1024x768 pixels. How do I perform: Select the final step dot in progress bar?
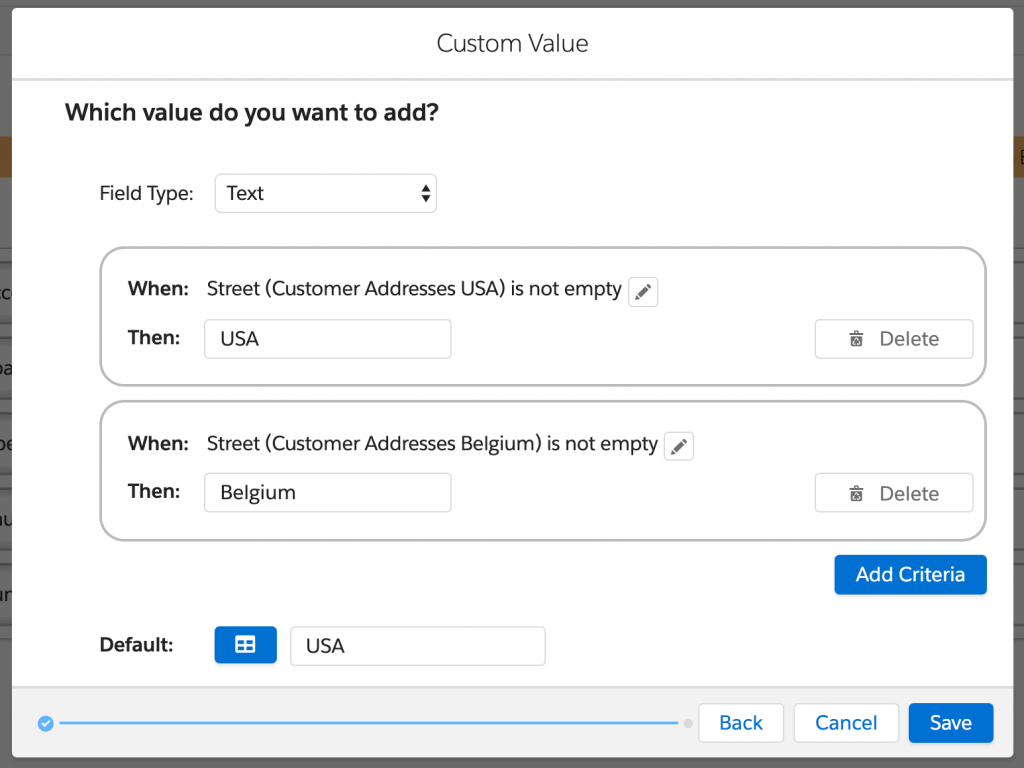(x=688, y=723)
